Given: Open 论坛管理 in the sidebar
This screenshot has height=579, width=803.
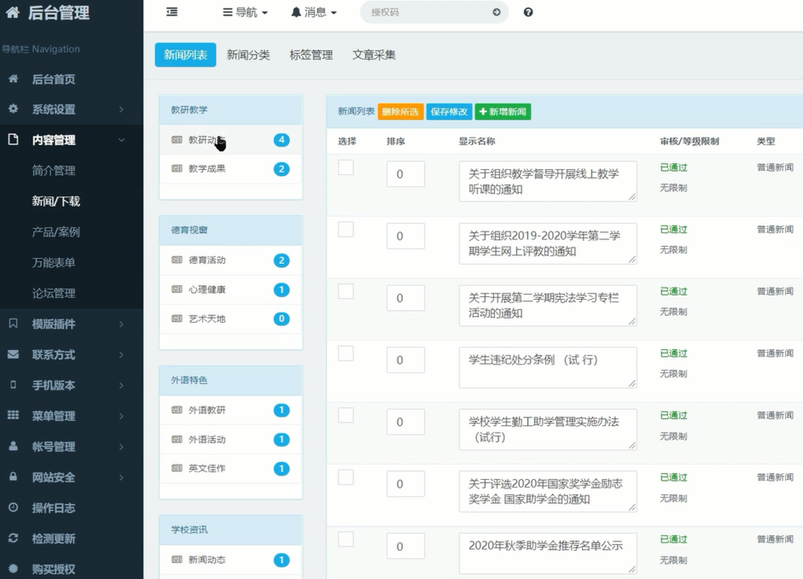Looking at the screenshot, I should 54,293.
